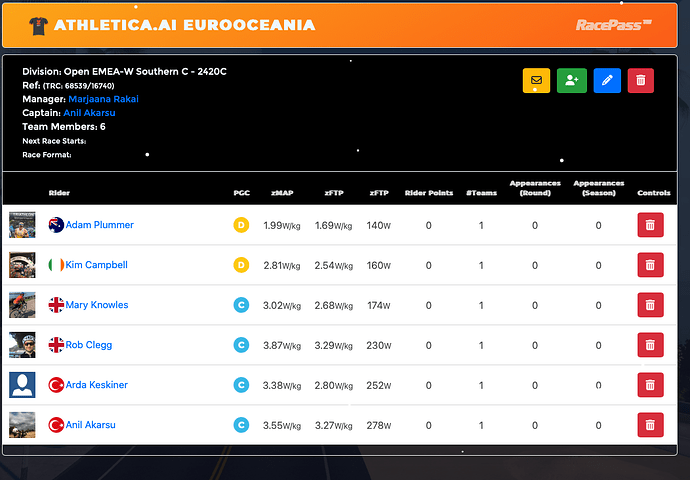This screenshot has height=480, width=690.
Task: Click the Division Open EMEA-W Southern C text
Action: [x=125, y=71]
